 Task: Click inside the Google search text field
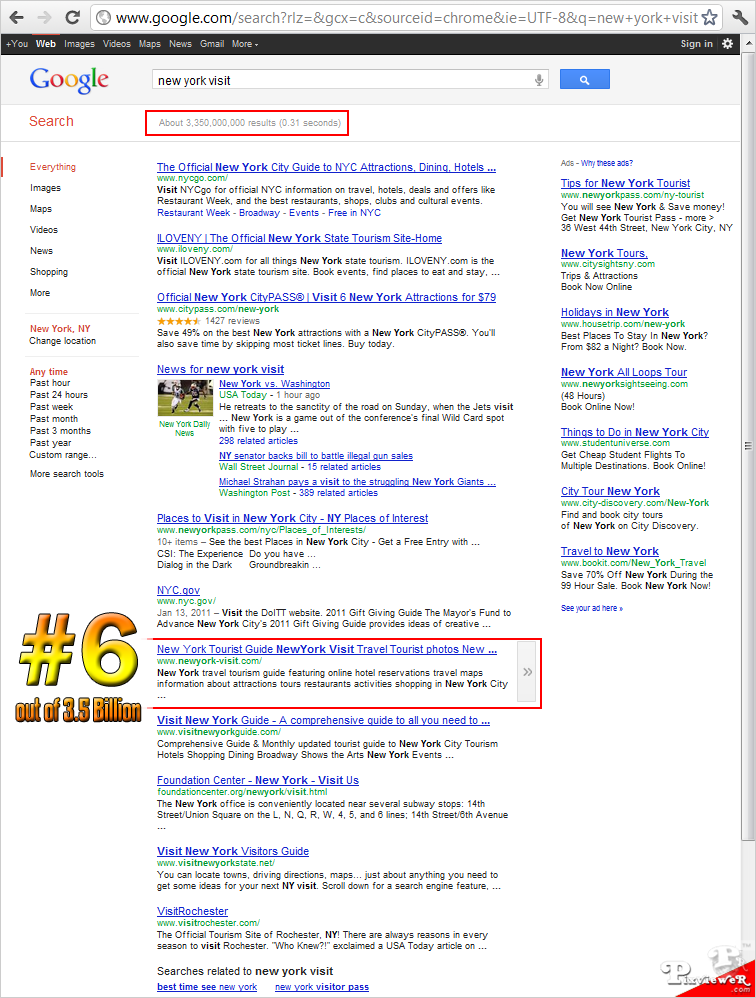pyautogui.click(x=340, y=80)
